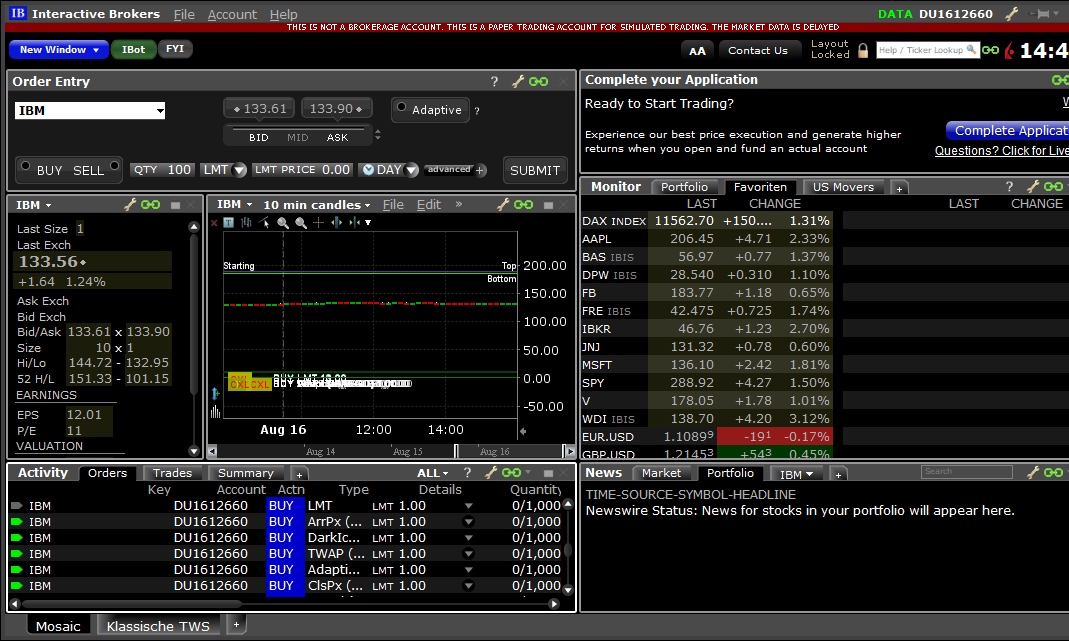Select the text annotation T tool in chart
The height and width of the screenshot is (641, 1069).
(x=229, y=222)
